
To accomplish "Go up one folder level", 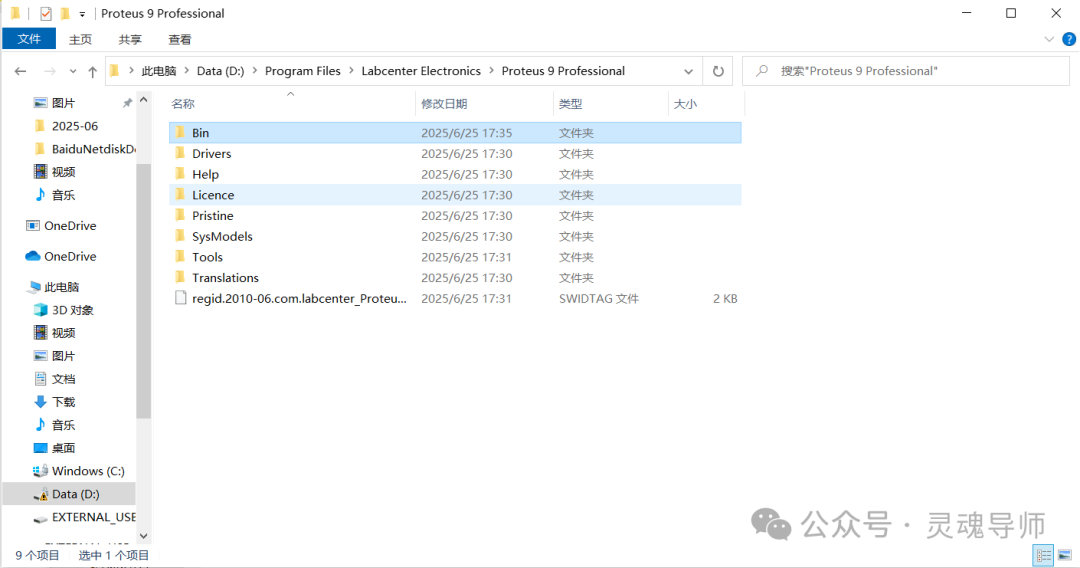I will [92, 71].
